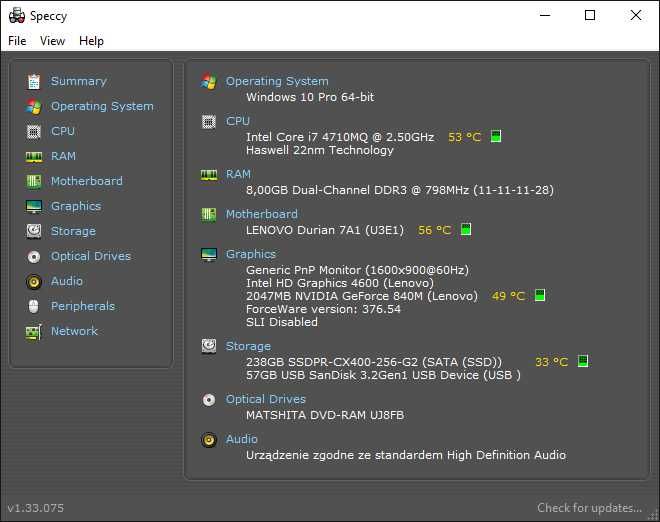
Task: Click the green temperature indicator next to 33 °C
Action: coord(583,361)
